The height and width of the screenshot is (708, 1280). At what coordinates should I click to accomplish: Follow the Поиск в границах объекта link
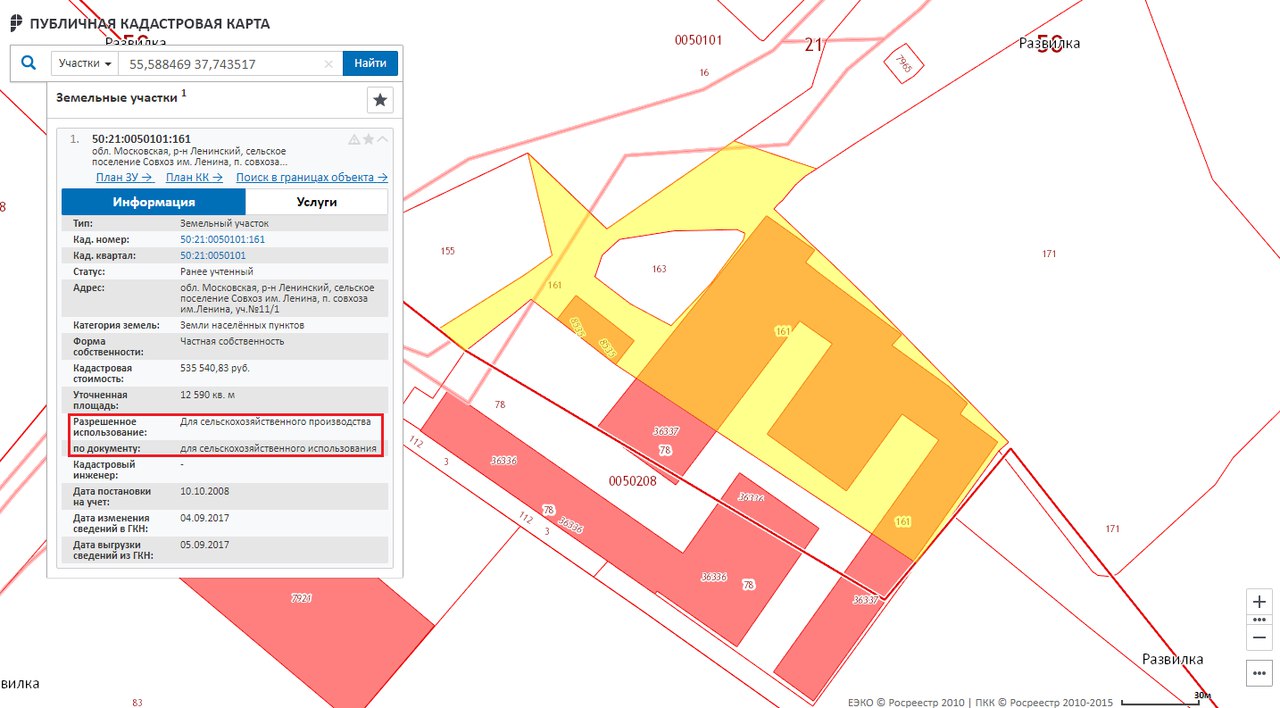[311, 177]
